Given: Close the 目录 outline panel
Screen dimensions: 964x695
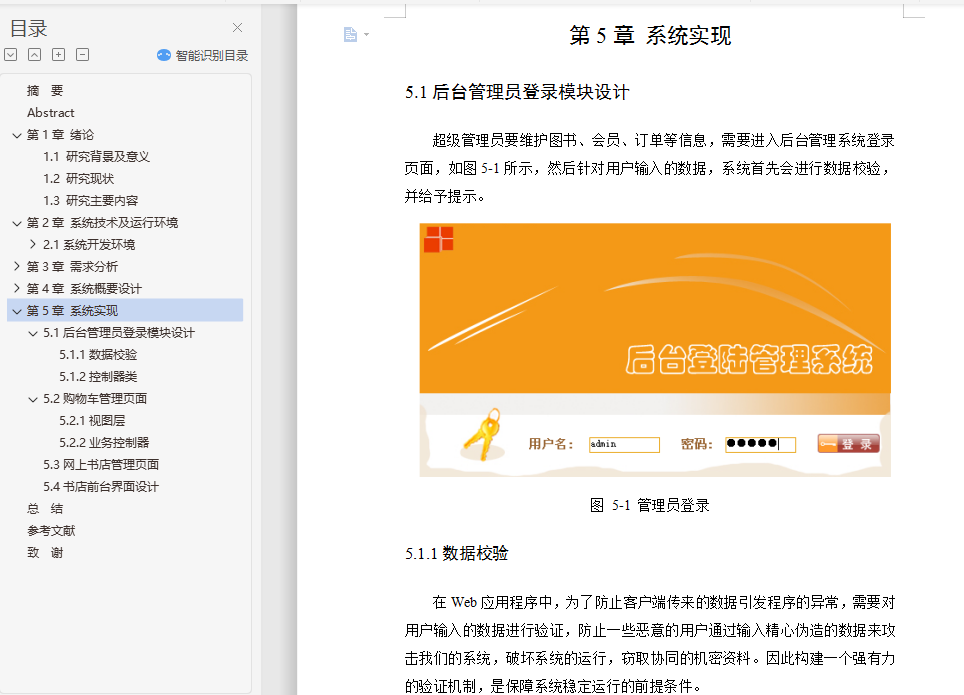Looking at the screenshot, I should (237, 28).
